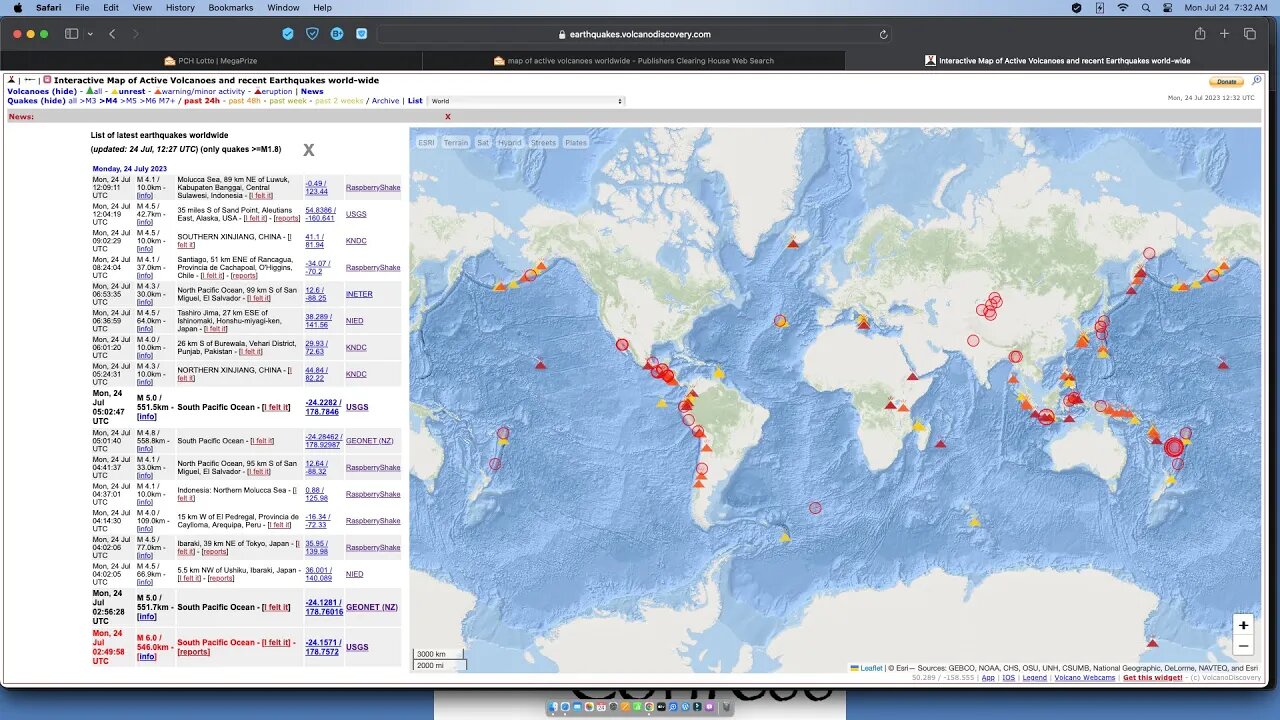Zoom in the map with plus button
1280x720 pixels.
pyautogui.click(x=1243, y=625)
